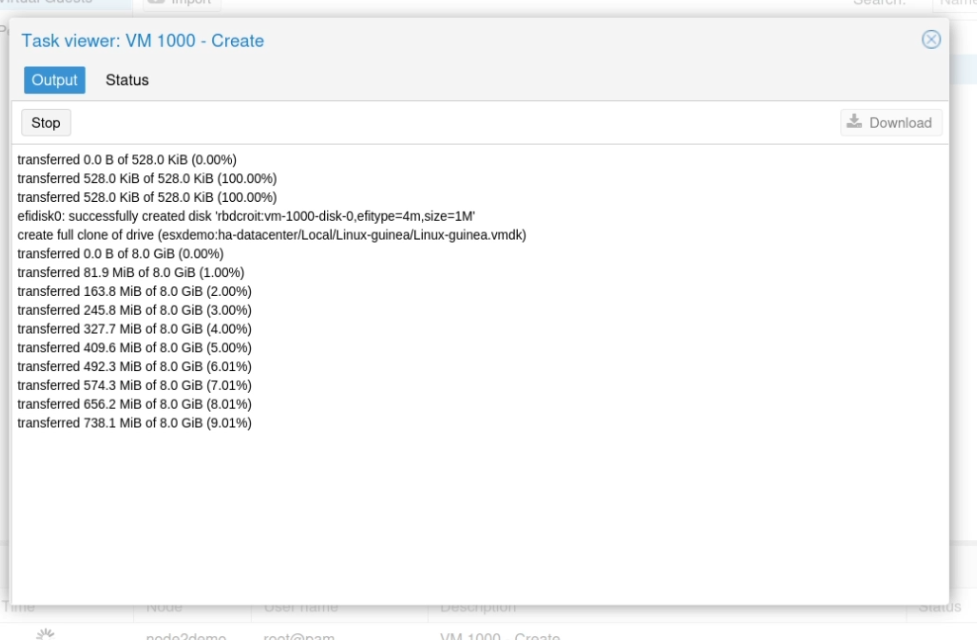Sort by the User name column header
The width and height of the screenshot is (977, 640).
tap(301, 608)
